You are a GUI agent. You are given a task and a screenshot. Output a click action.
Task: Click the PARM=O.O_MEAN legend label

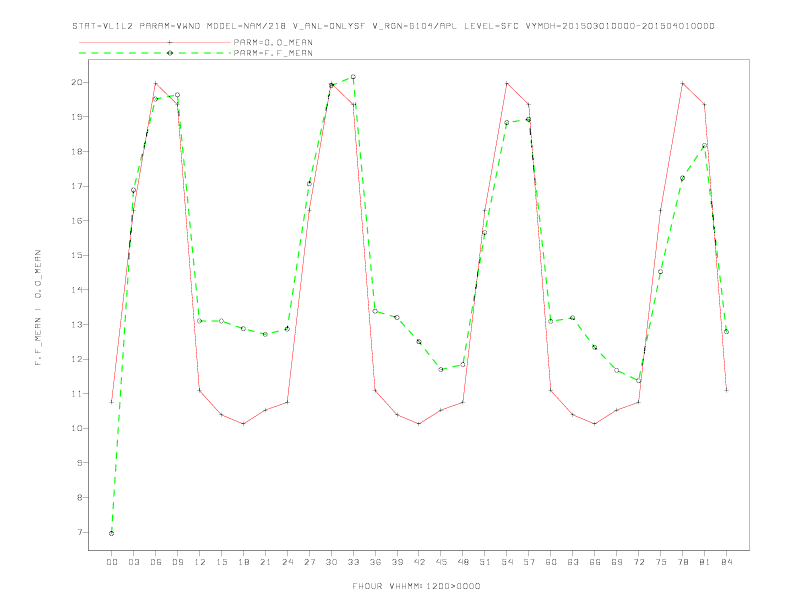pos(273,42)
